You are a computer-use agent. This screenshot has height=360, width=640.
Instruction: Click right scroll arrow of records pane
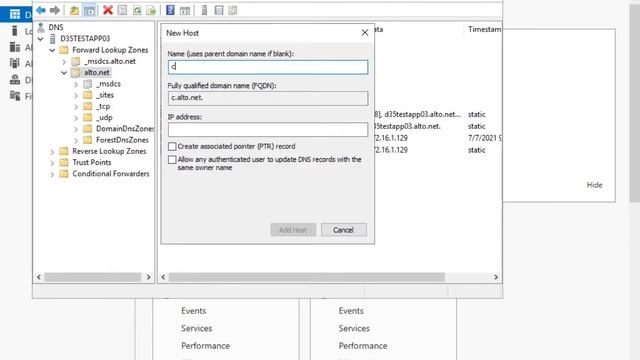(496, 277)
